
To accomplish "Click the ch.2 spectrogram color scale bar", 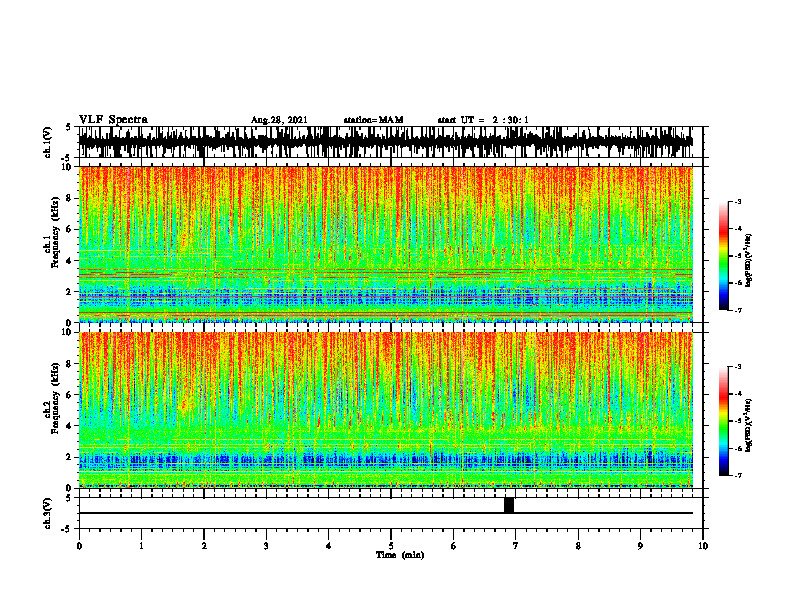I will [724, 421].
